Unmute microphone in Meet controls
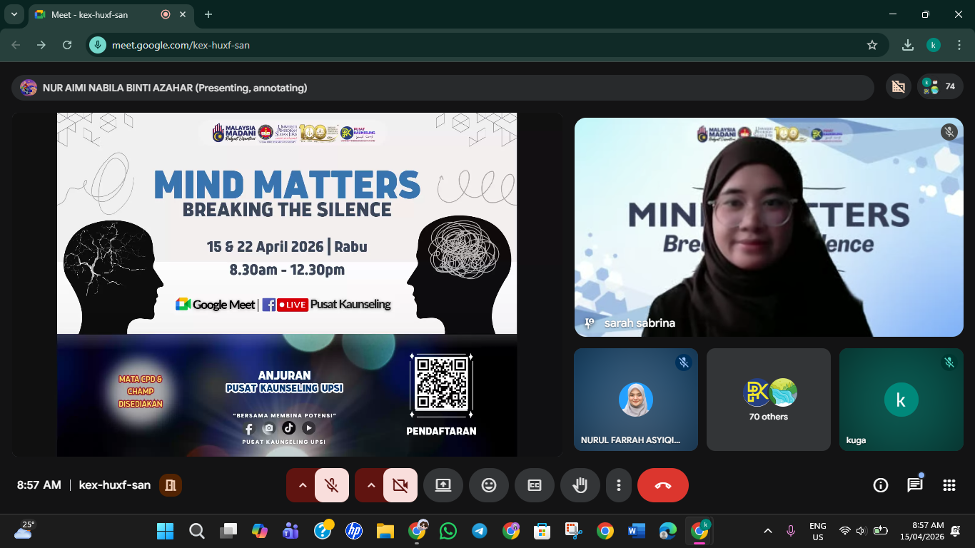Screen dimensions: 977x550 pyautogui.click(x=331, y=485)
